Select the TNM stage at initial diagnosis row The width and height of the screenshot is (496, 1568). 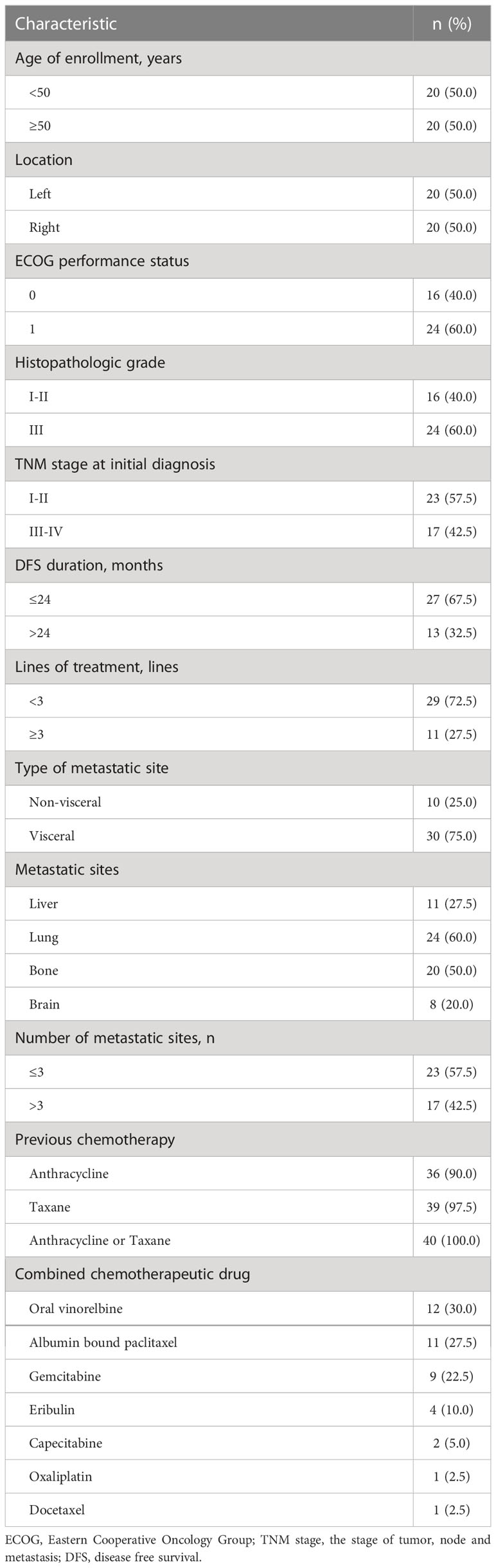point(248,464)
